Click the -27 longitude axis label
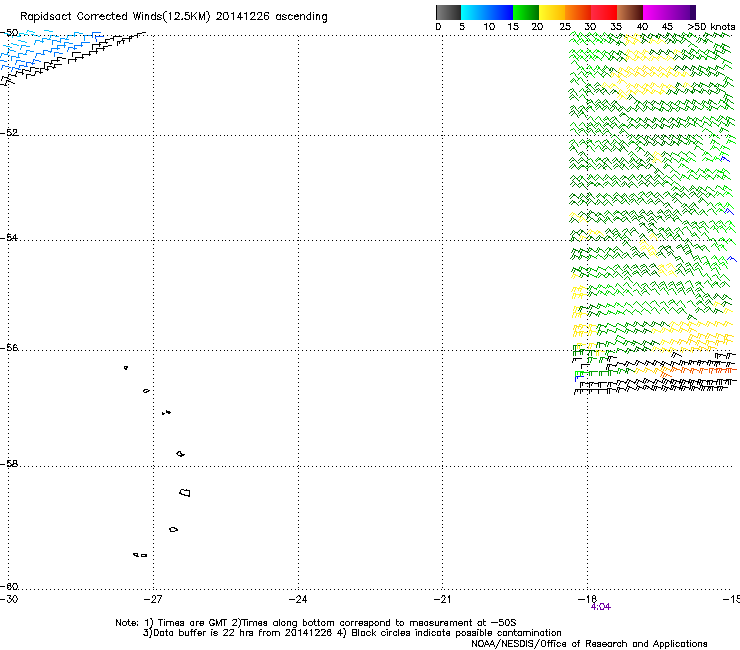 153,599
